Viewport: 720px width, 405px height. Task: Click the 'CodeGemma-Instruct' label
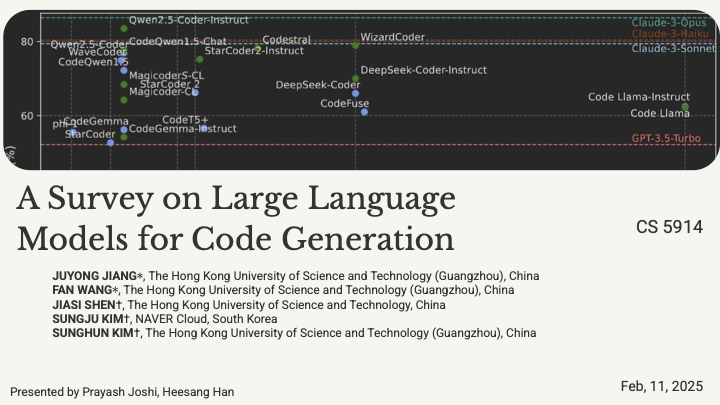click(x=182, y=129)
